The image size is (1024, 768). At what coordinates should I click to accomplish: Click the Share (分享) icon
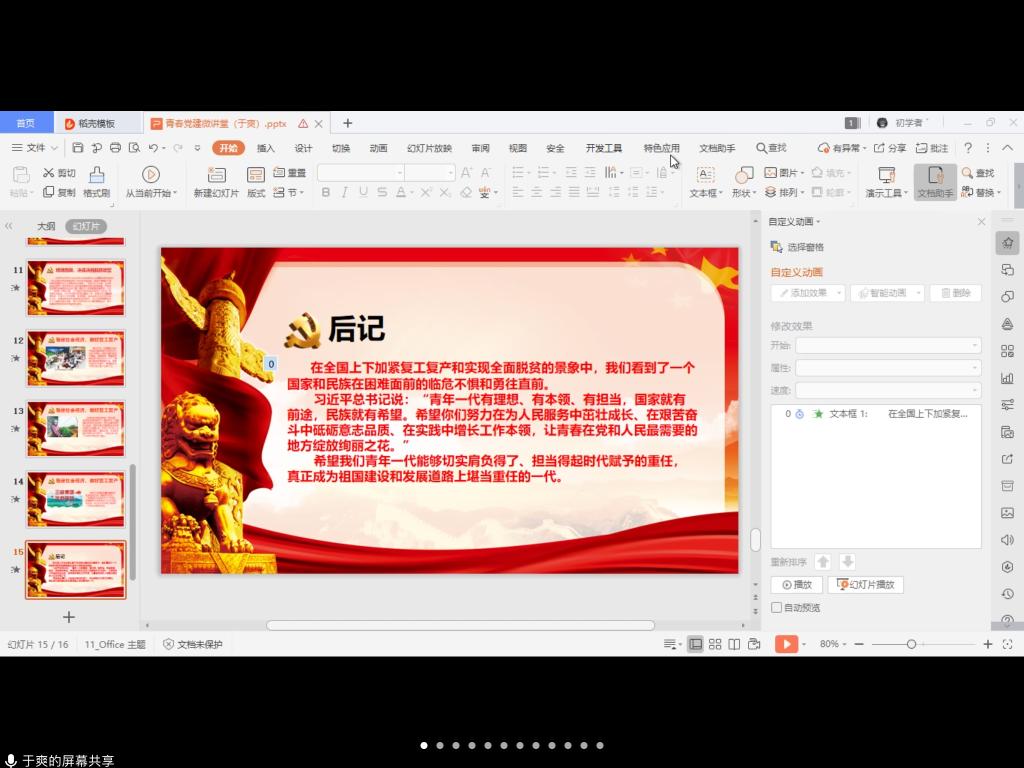pos(890,148)
